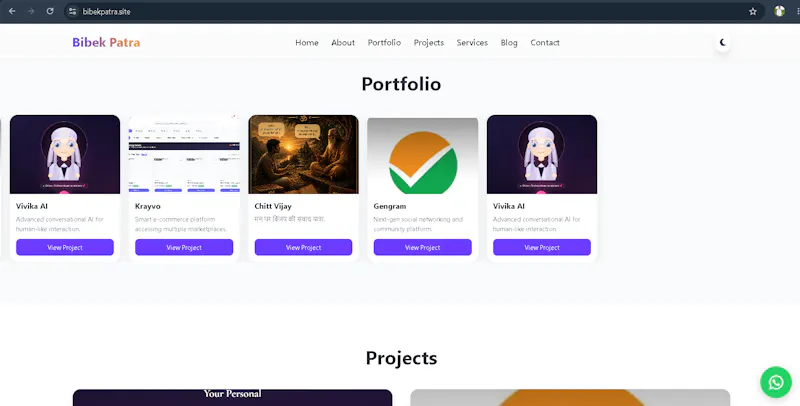Open the "Your Personal" project preview image
Viewport: 800px width, 406px height.
tap(233, 398)
